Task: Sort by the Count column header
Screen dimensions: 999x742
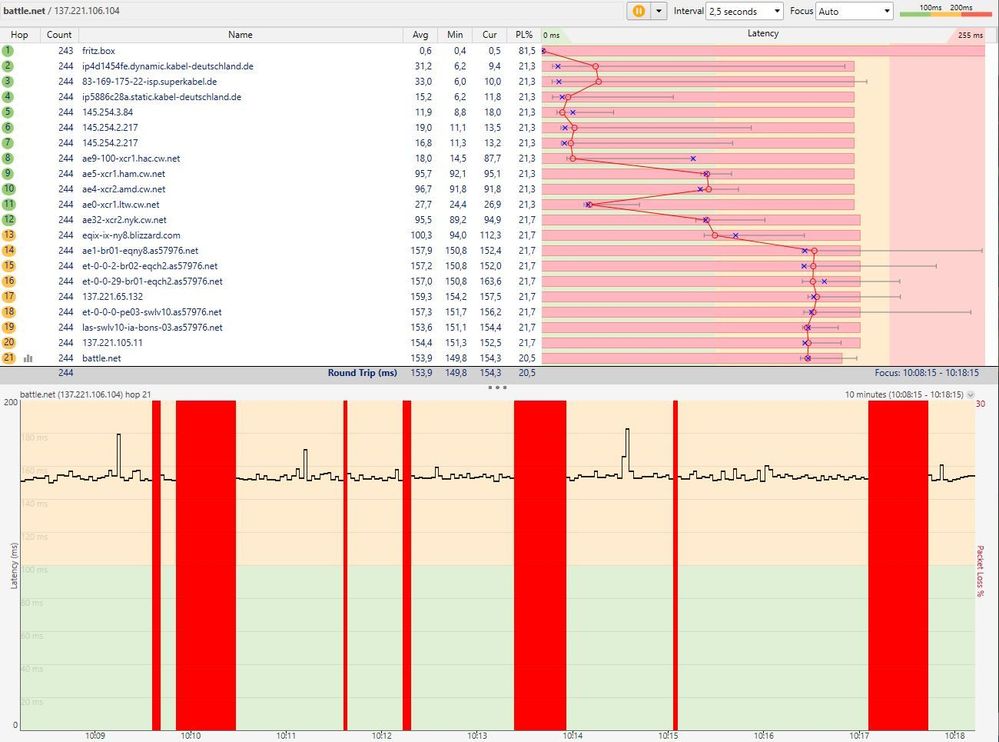Action: [x=59, y=35]
